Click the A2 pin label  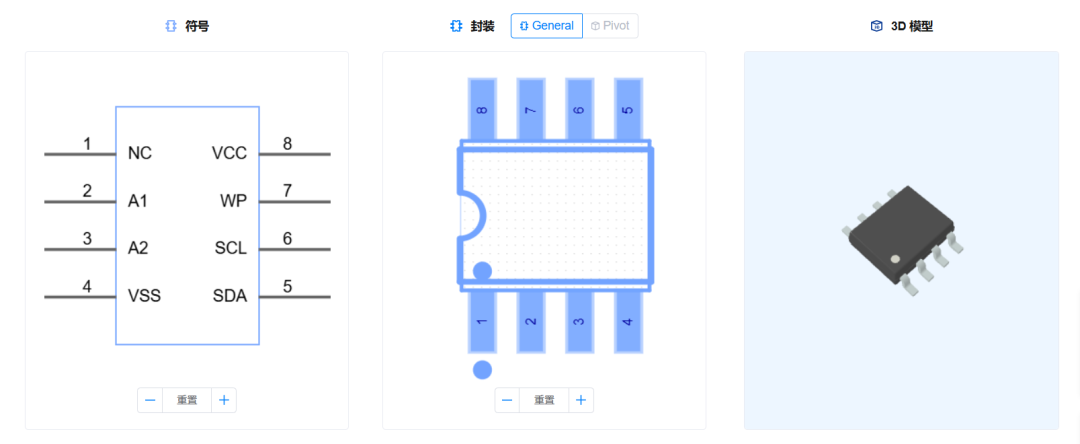pos(138,249)
